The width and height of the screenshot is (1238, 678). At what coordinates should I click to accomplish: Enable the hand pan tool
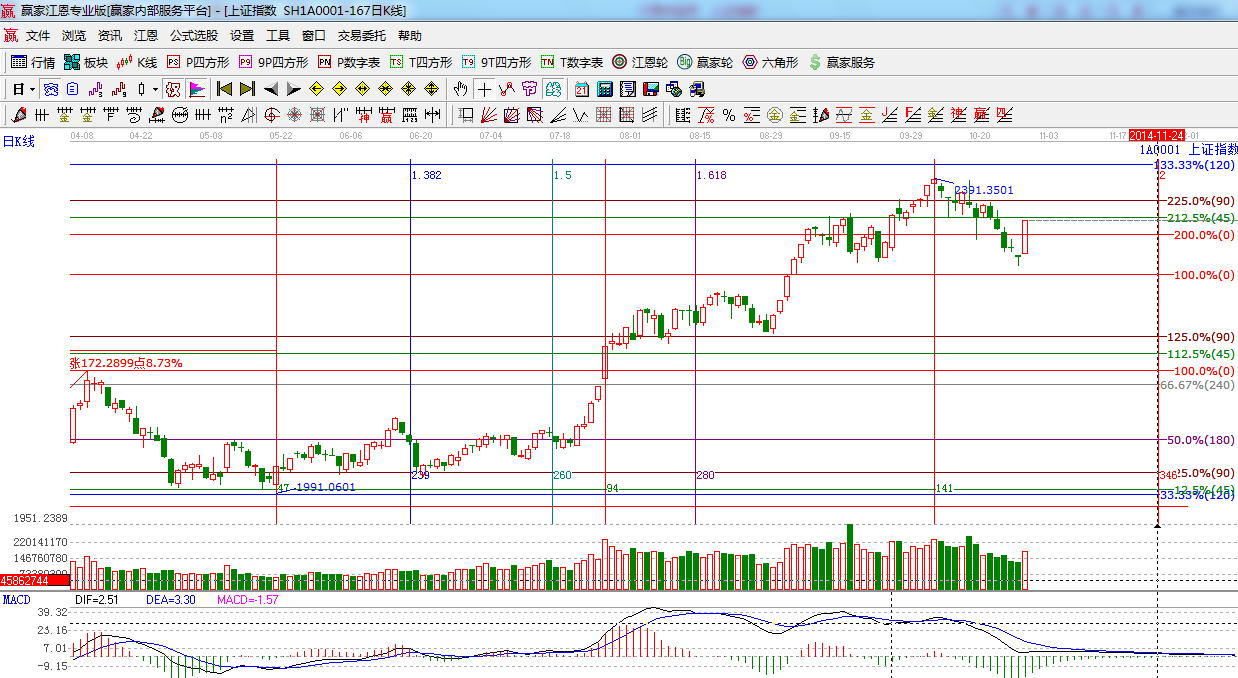coord(460,89)
